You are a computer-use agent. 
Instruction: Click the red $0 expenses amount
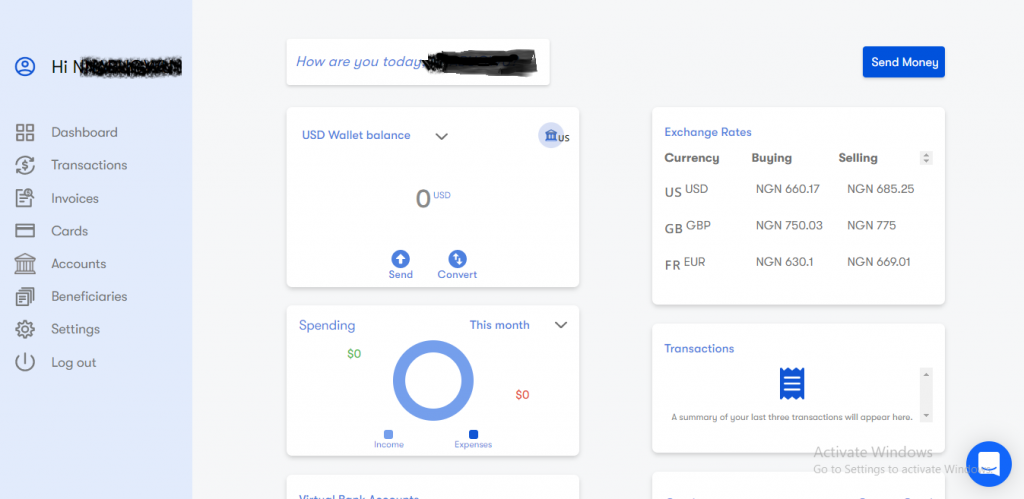click(x=522, y=395)
